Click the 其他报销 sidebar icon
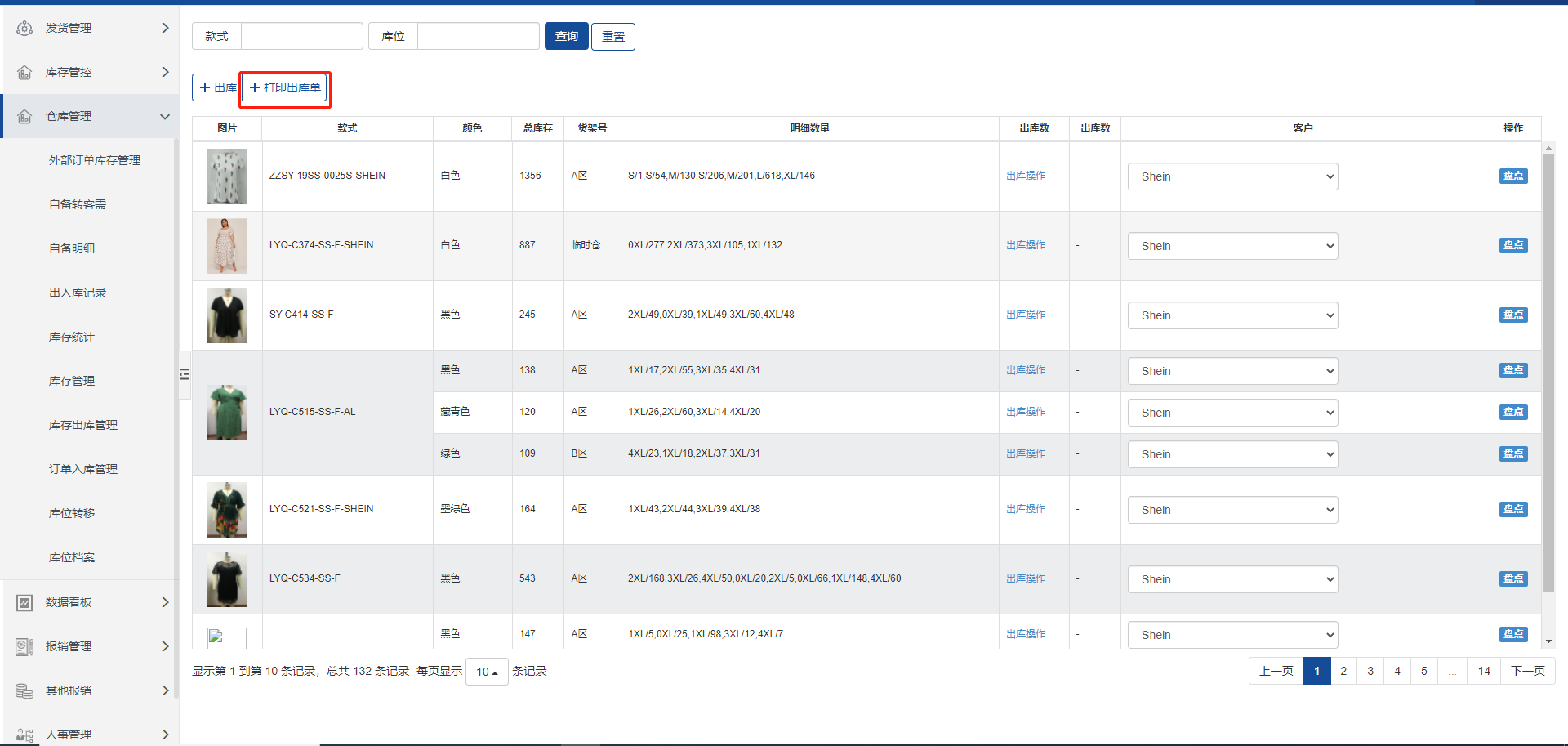The image size is (1568, 746). point(24,691)
